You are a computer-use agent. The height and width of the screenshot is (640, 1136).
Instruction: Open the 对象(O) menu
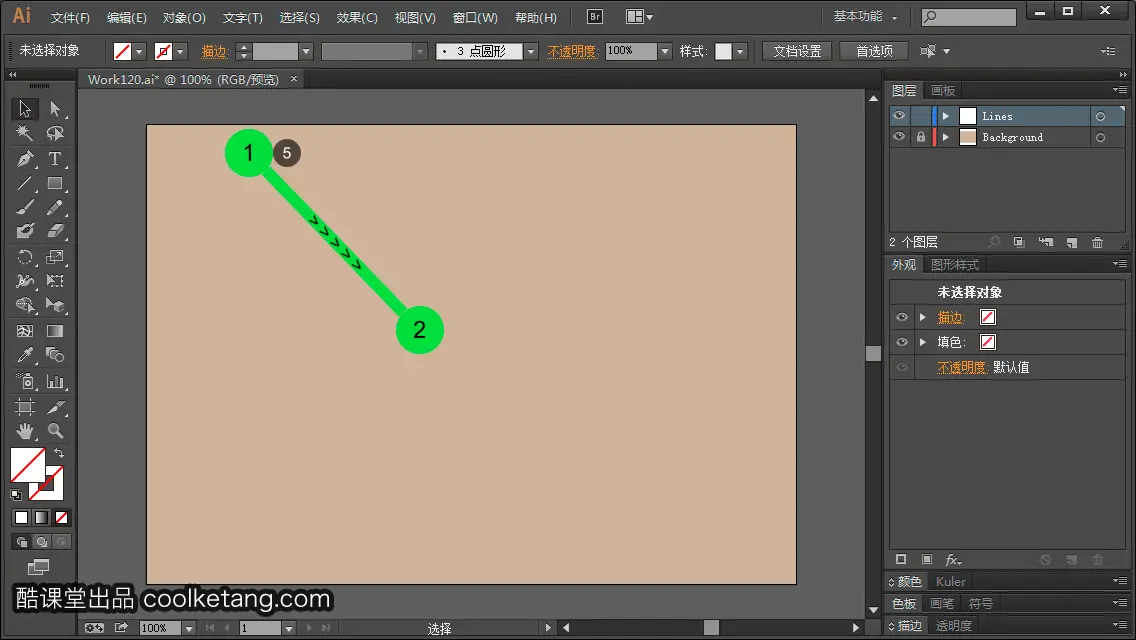(x=184, y=17)
